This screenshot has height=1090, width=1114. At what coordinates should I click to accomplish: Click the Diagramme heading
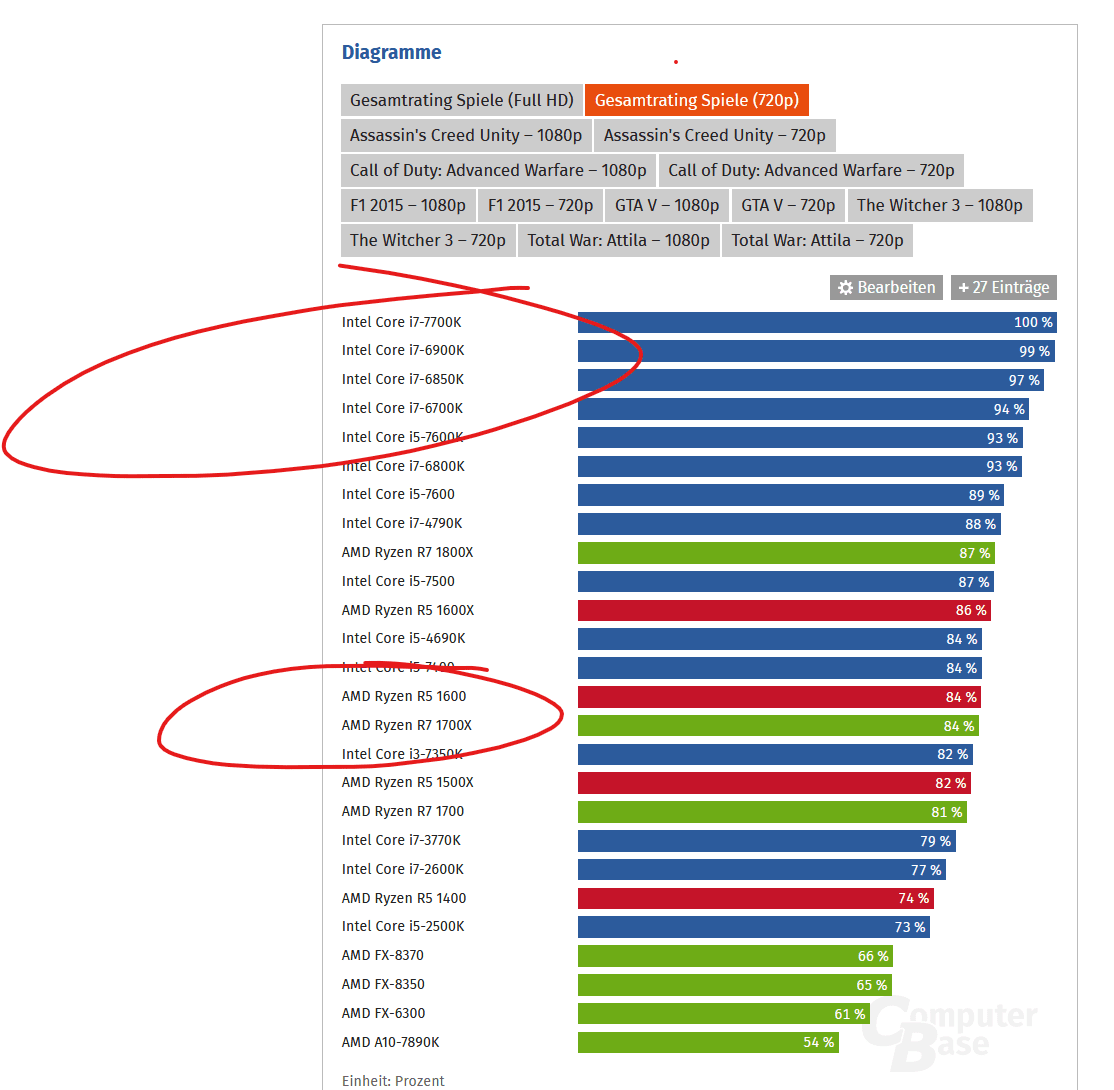tap(391, 53)
